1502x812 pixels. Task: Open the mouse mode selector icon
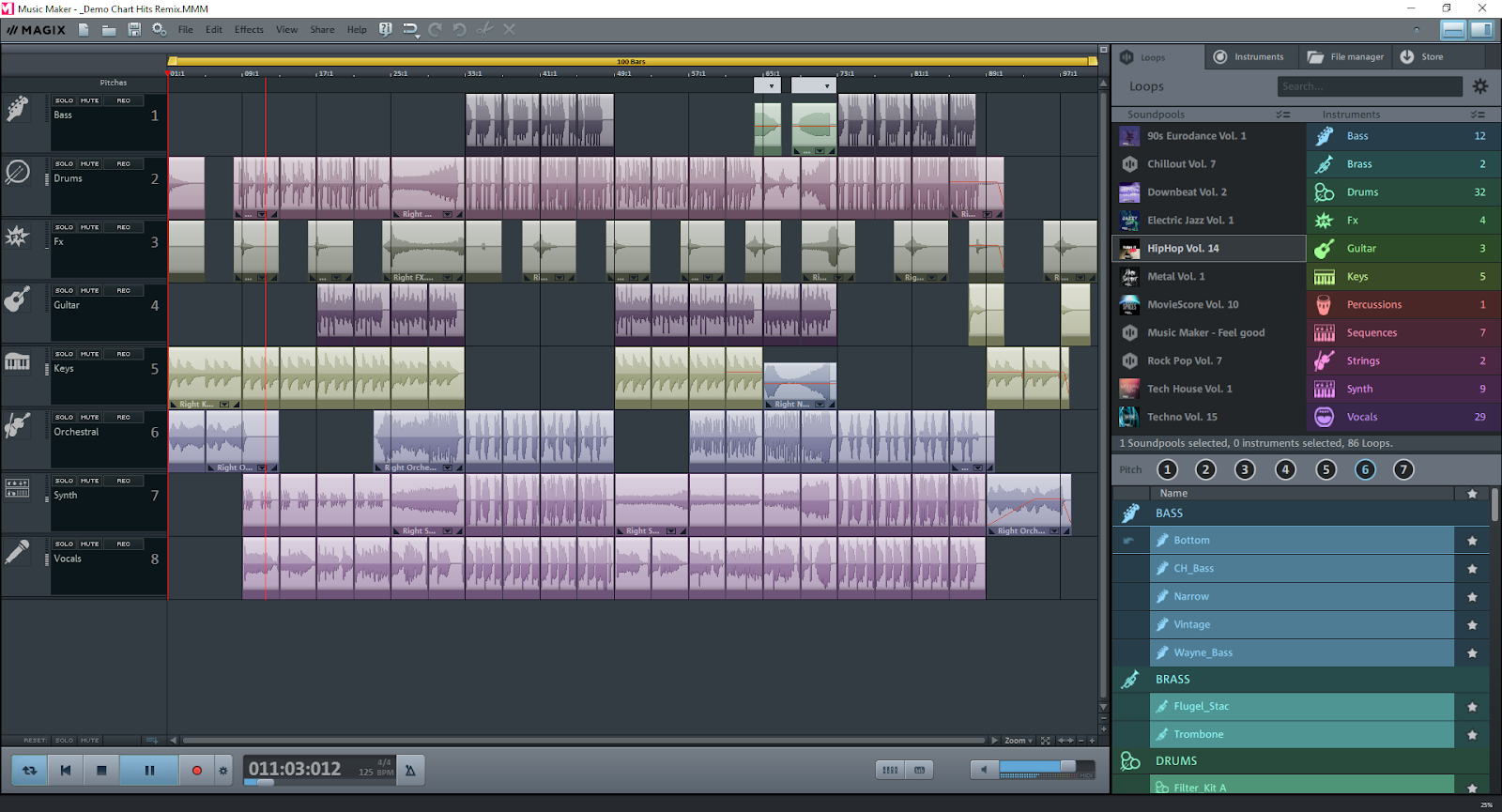click(x=410, y=29)
